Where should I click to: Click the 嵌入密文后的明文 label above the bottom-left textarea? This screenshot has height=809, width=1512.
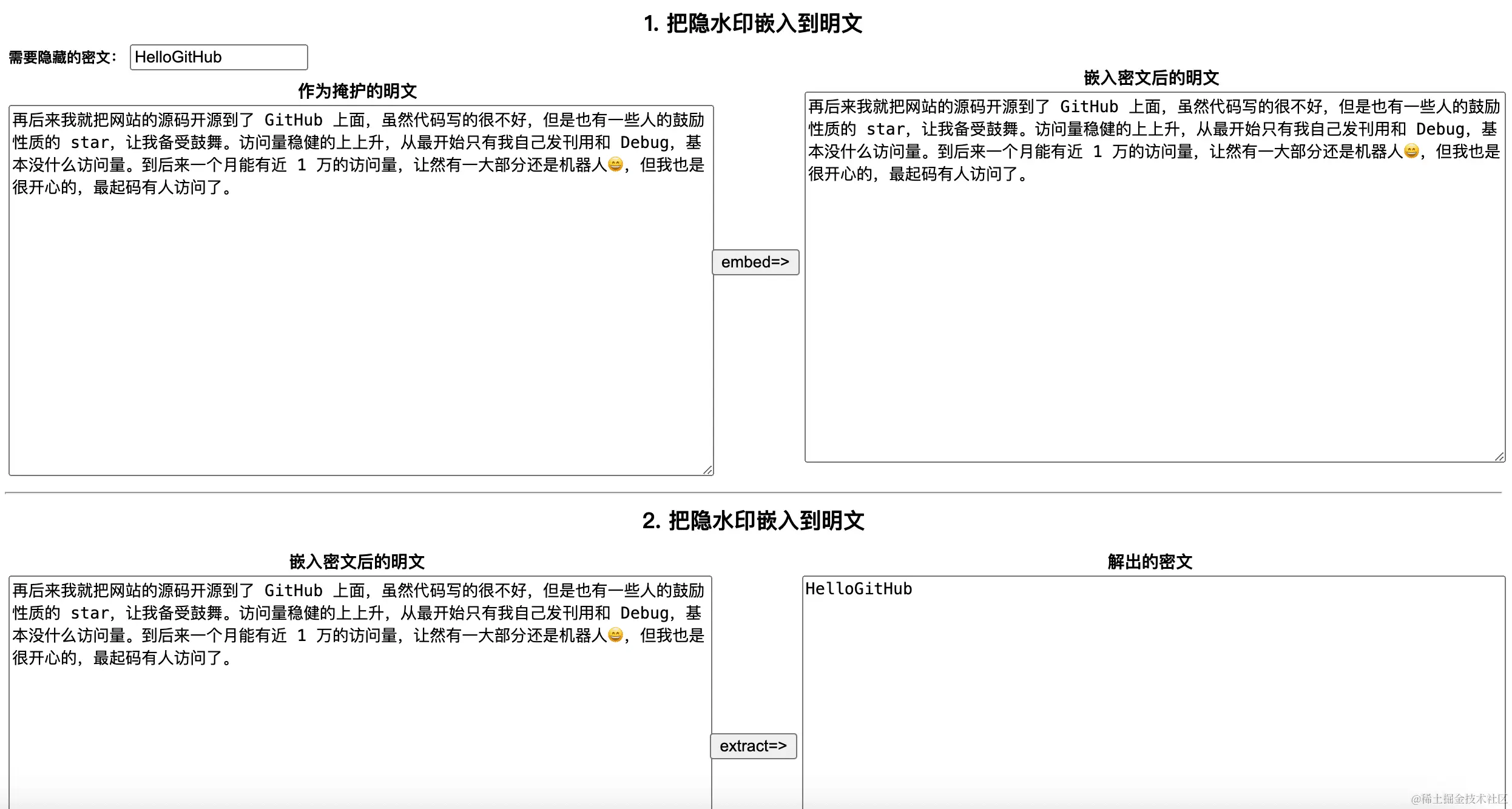click(x=357, y=562)
